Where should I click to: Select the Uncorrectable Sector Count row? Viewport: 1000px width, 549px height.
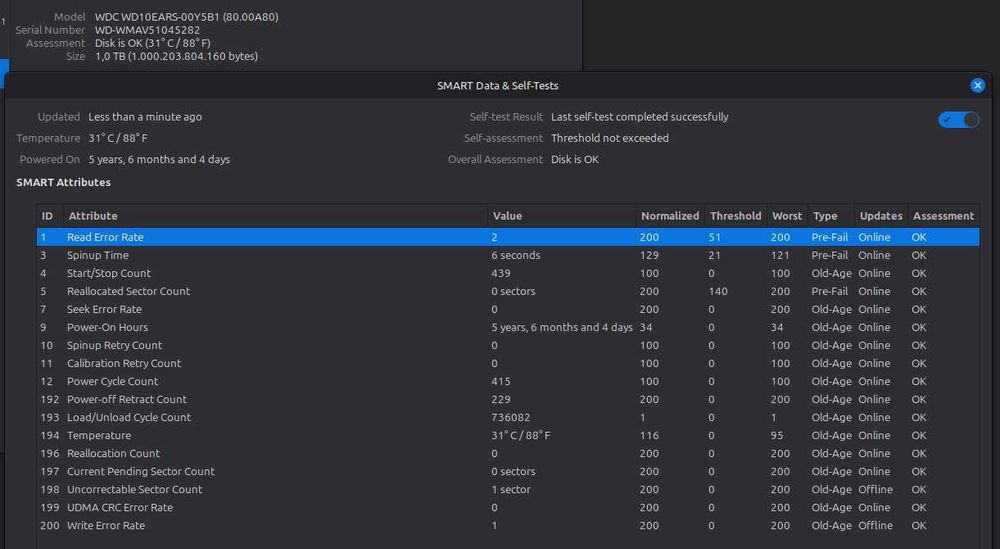pos(508,489)
